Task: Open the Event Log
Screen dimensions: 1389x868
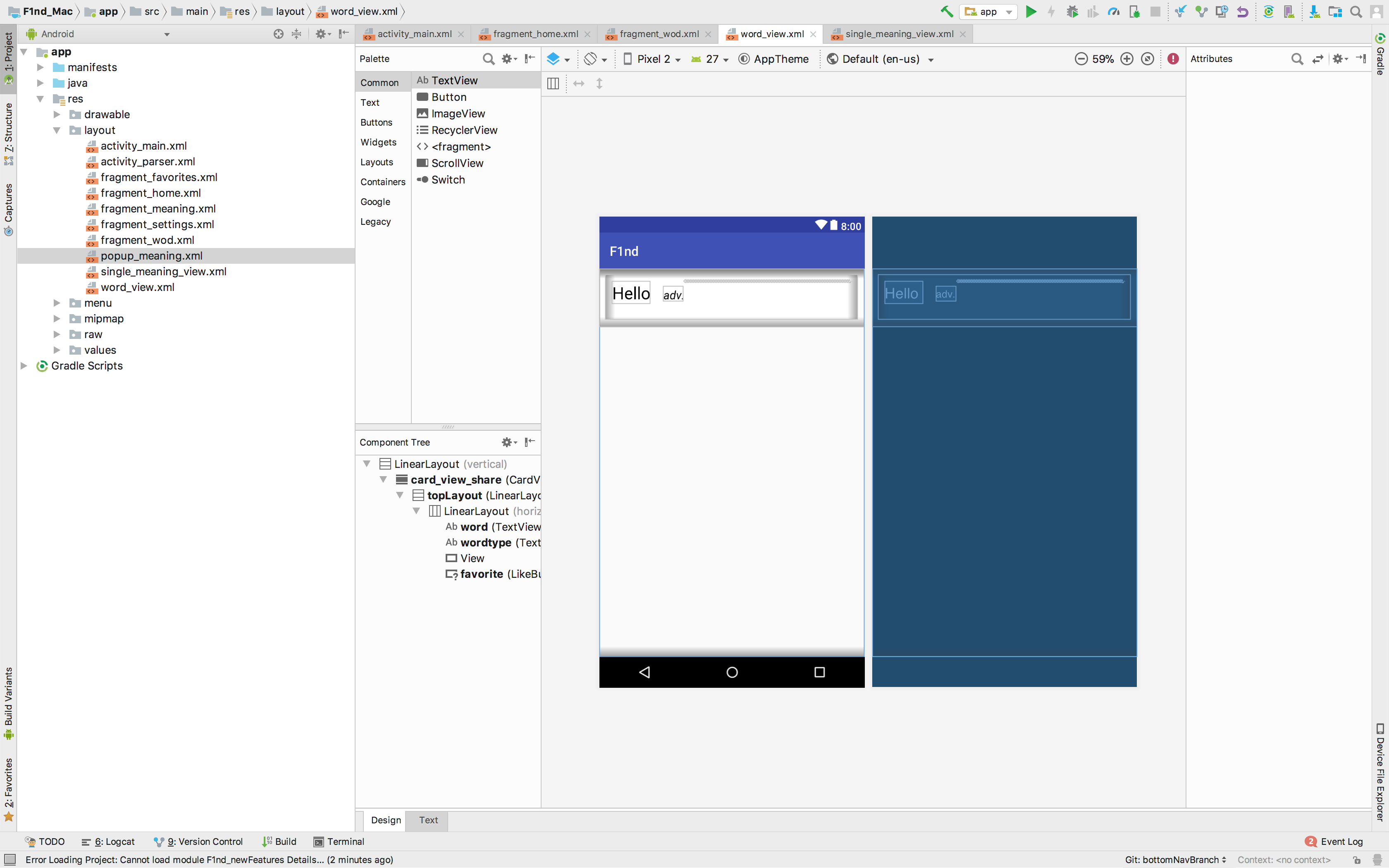Action: (1333, 842)
